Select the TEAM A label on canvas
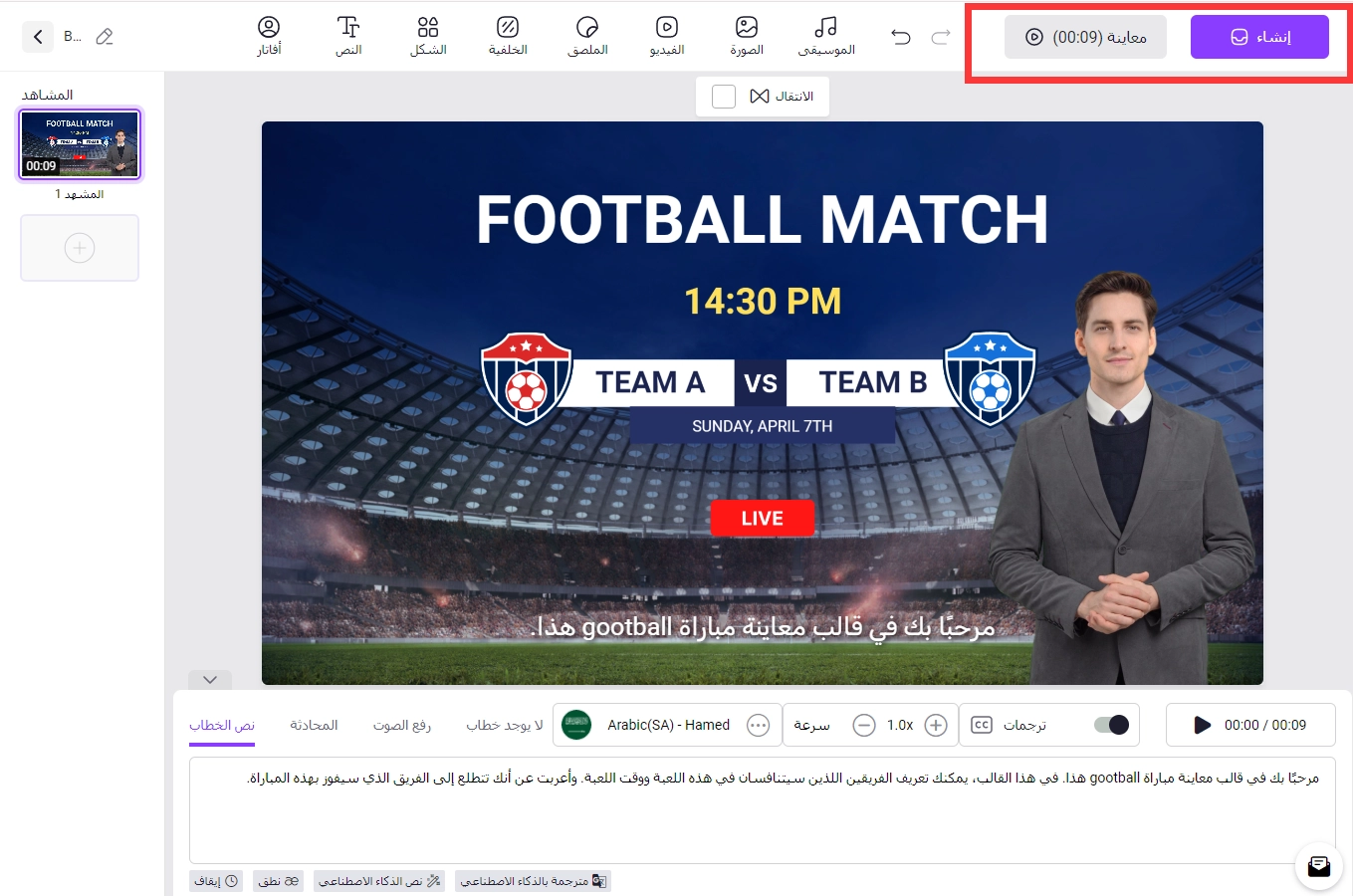1353x896 pixels. click(650, 382)
